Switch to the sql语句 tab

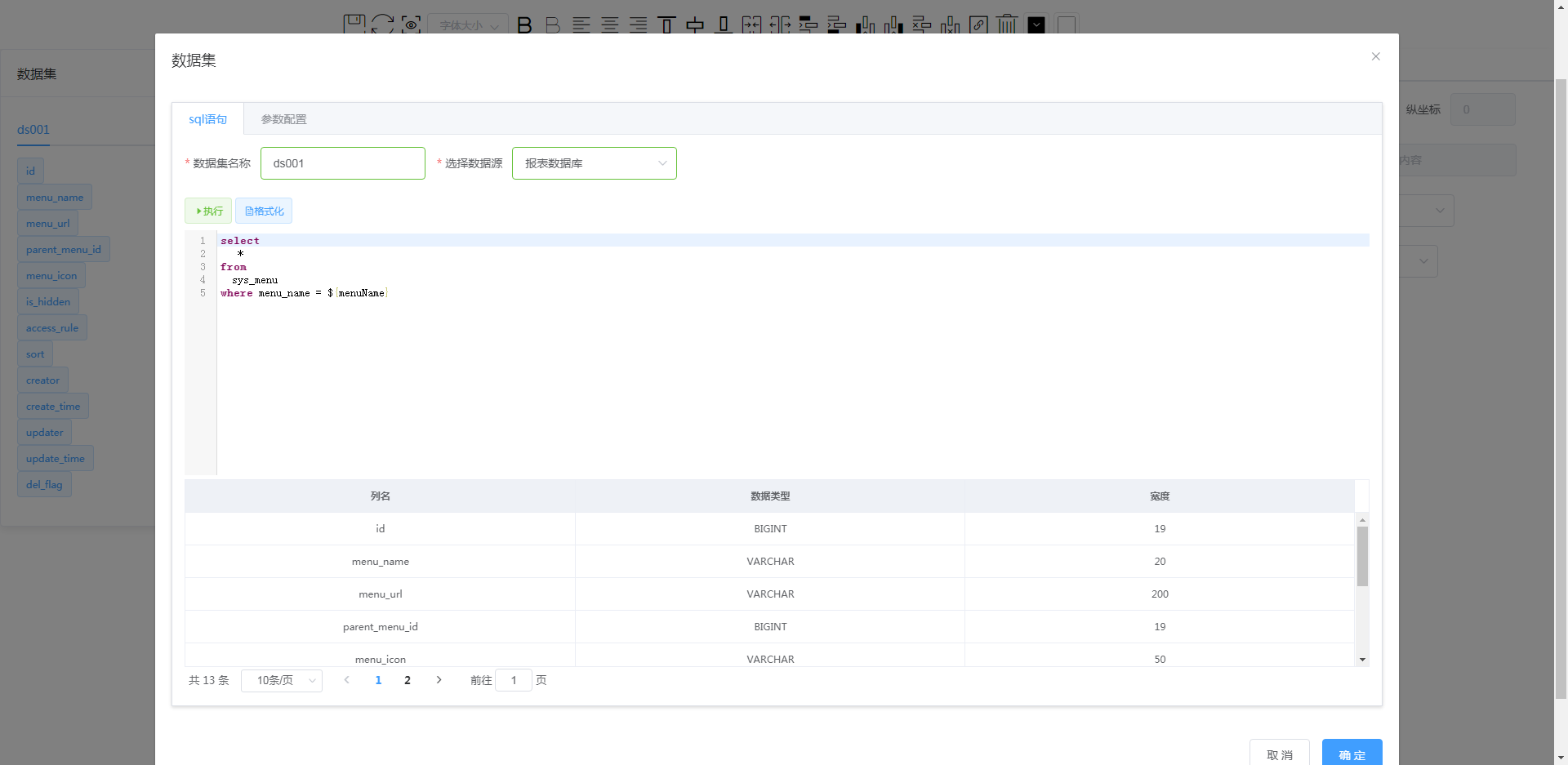208,119
